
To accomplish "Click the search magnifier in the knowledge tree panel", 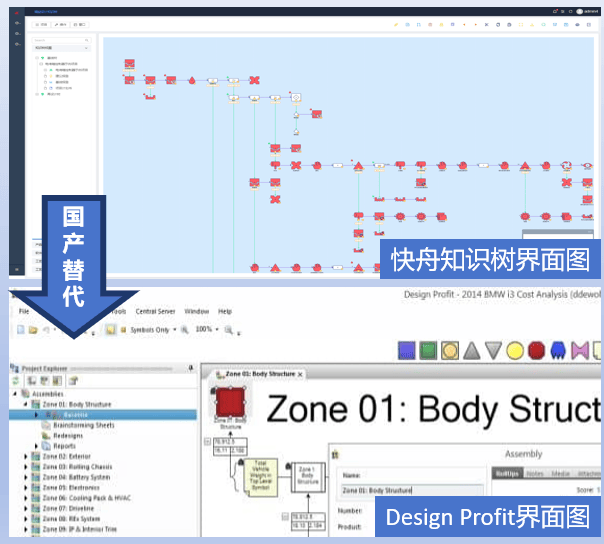I will click(87, 40).
